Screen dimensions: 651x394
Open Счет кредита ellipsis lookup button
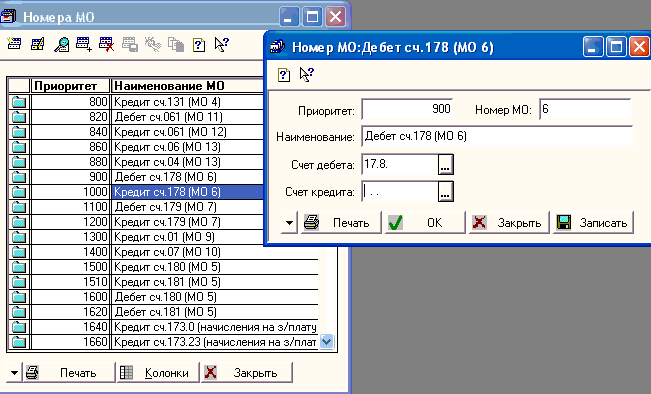coord(445,191)
